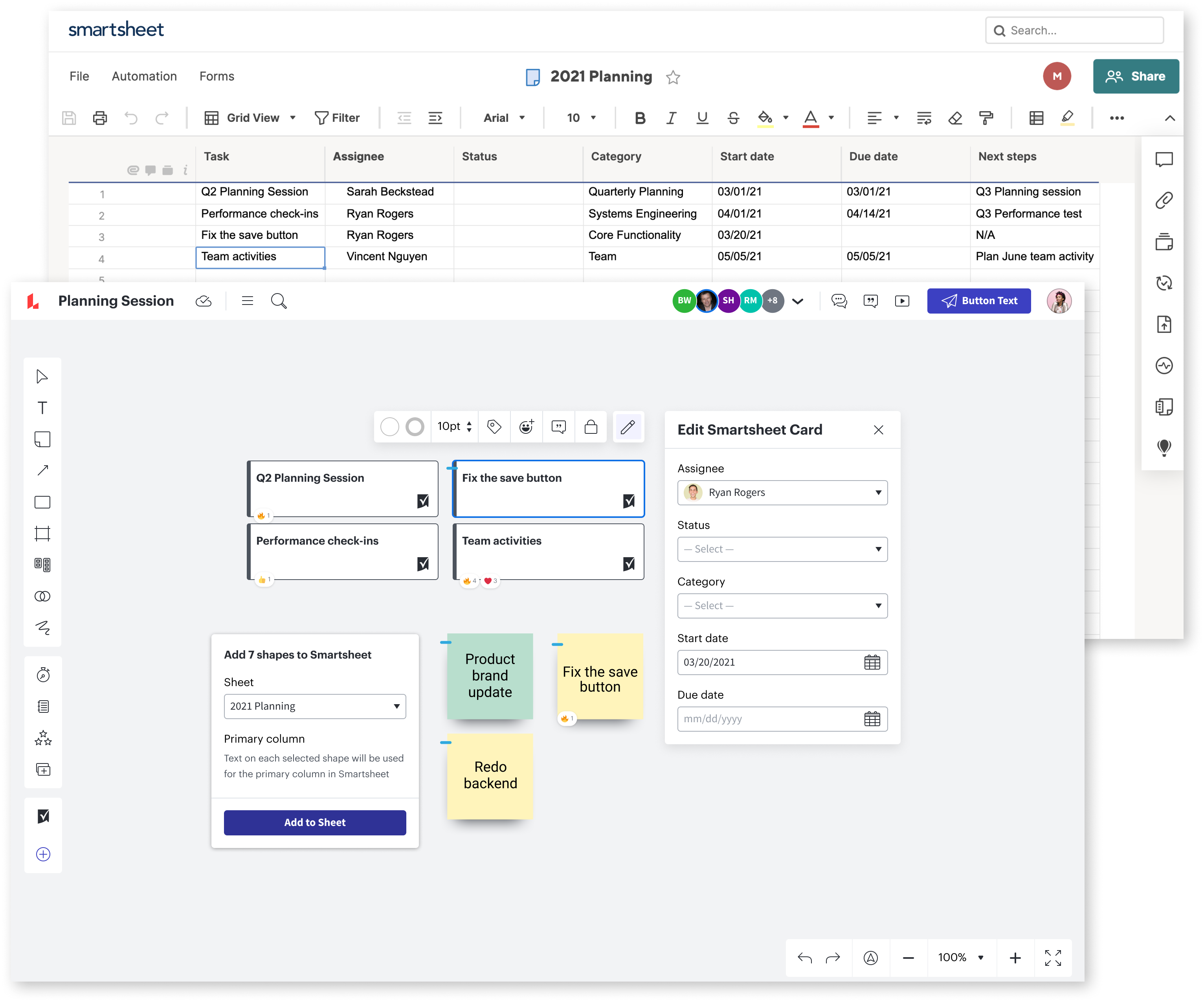Open the timer tool
The width and height of the screenshot is (1204, 1002).
click(x=43, y=675)
